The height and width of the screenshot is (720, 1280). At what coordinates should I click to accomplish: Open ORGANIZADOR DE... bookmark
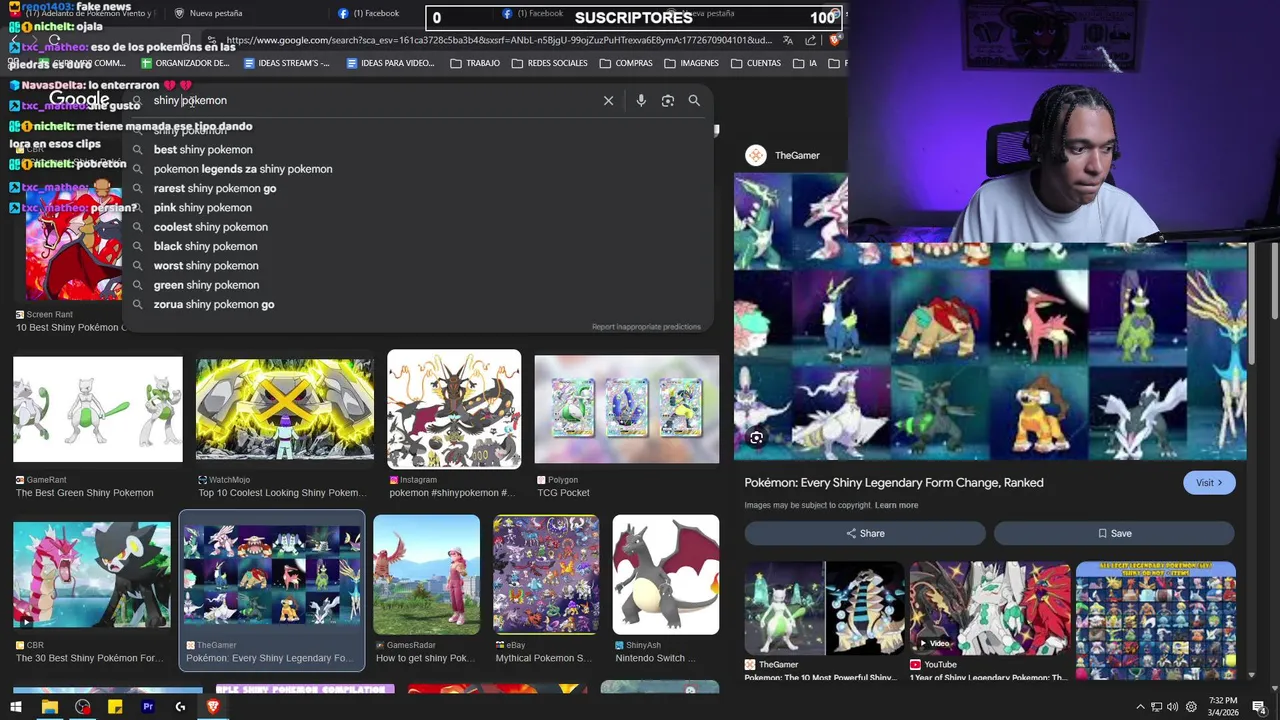(x=185, y=63)
